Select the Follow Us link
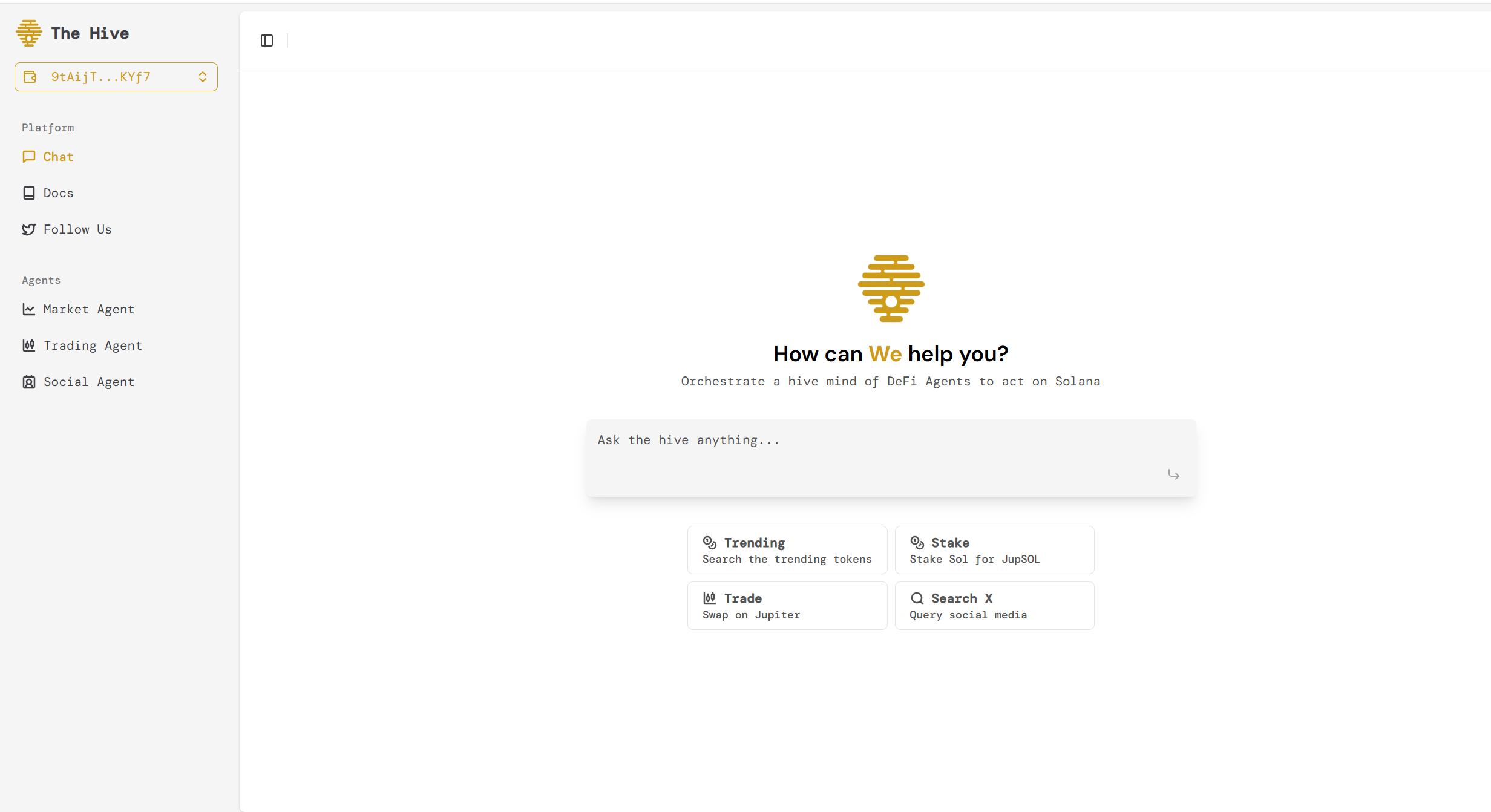The height and width of the screenshot is (812, 1491). (77, 229)
